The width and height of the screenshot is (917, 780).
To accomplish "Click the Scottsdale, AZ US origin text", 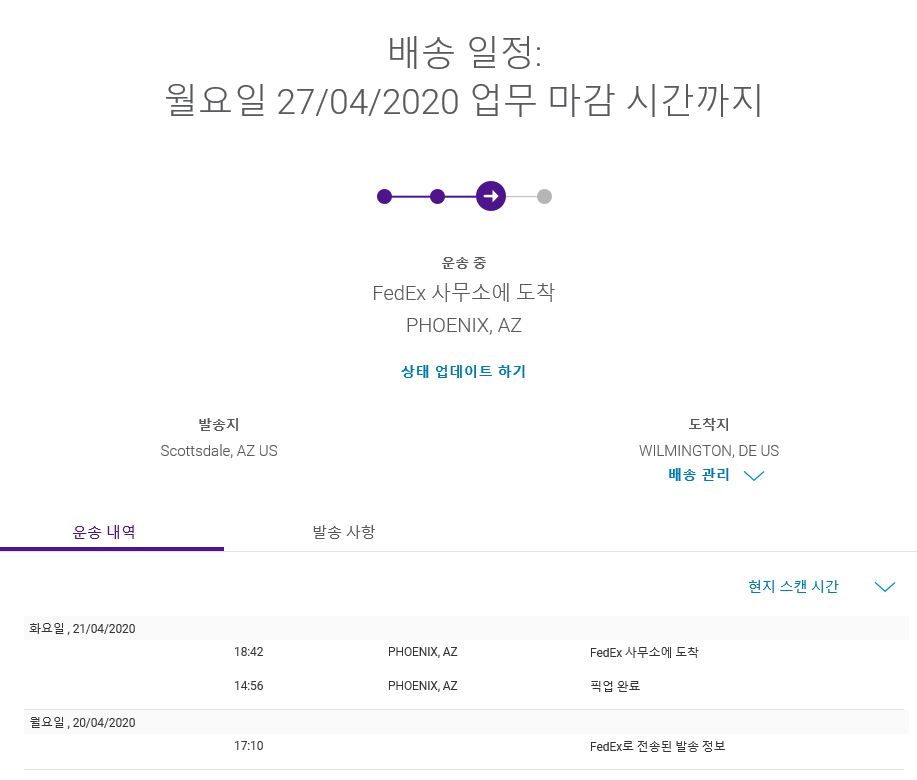I will 219,451.
